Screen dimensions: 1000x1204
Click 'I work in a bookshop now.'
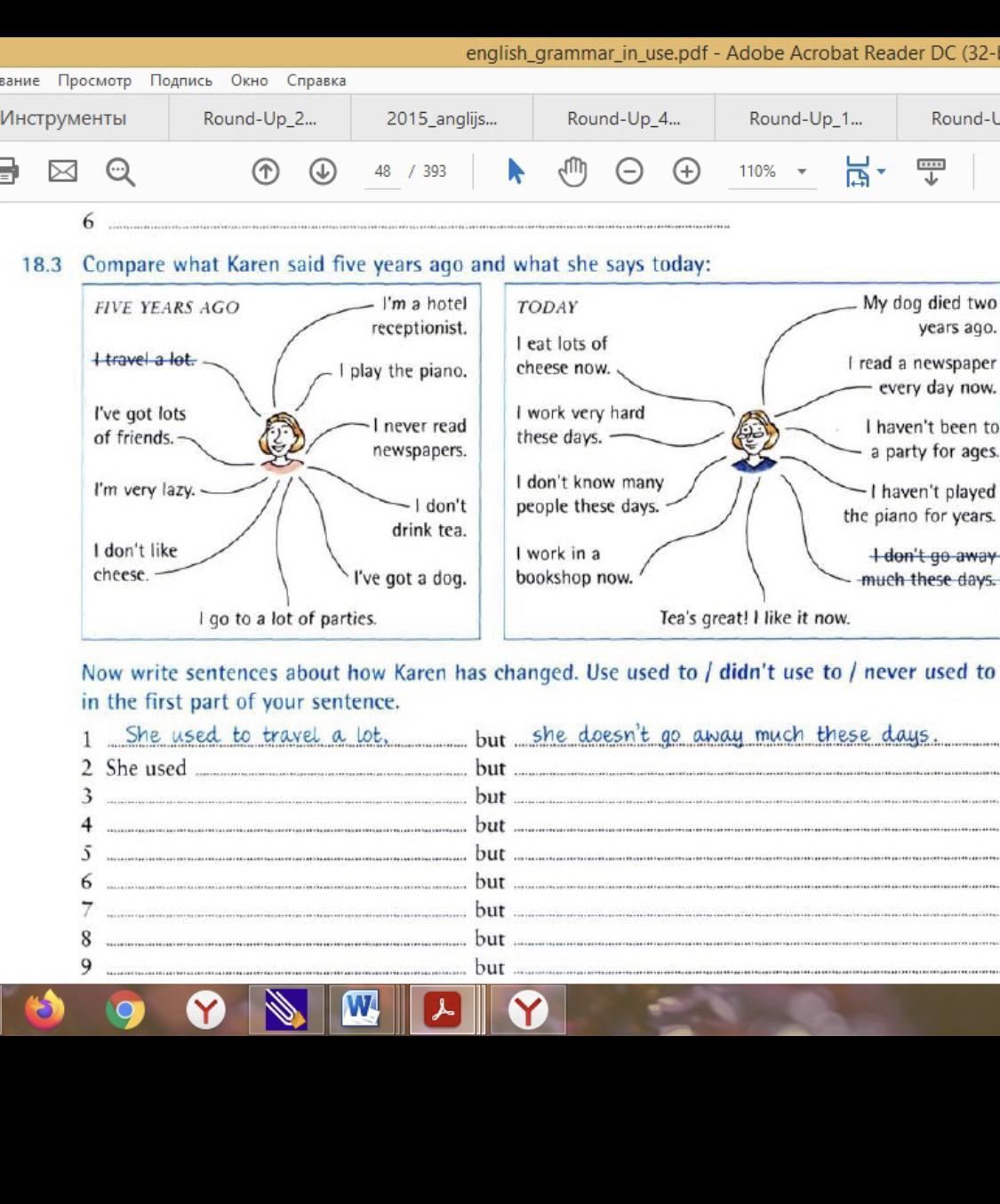click(574, 565)
